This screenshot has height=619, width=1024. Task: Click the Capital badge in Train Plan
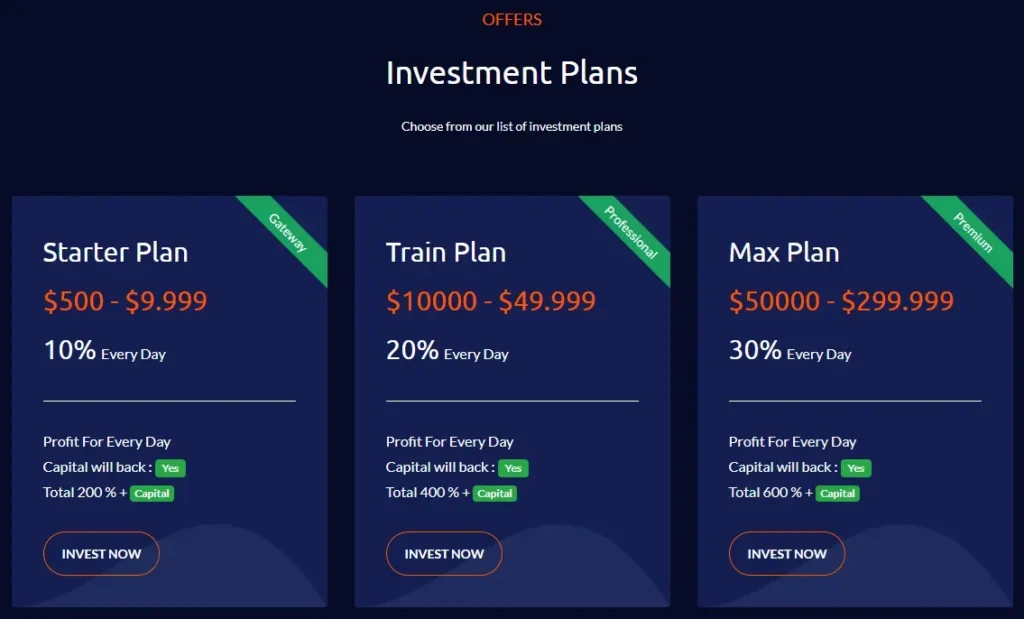click(x=495, y=493)
